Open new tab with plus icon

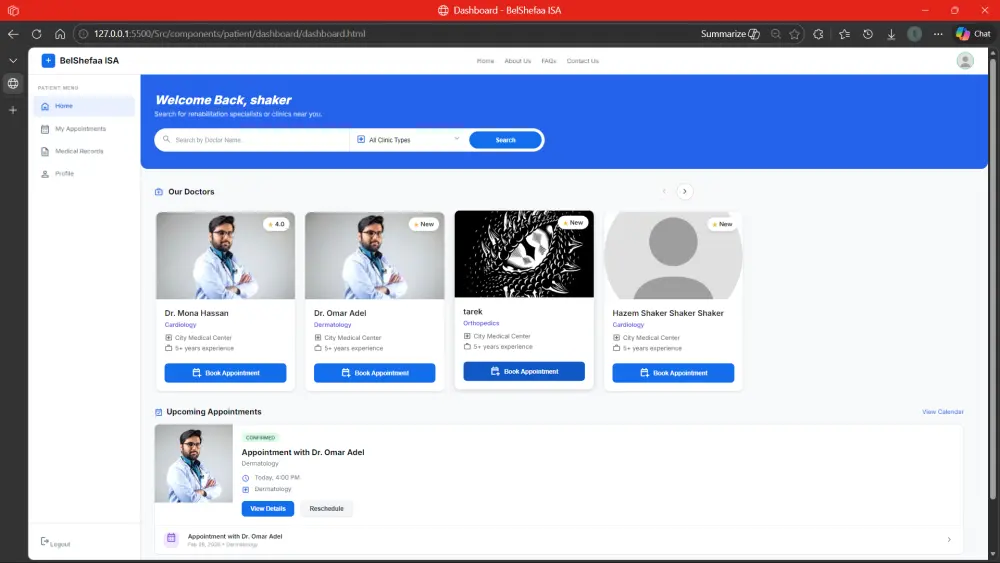click(x=13, y=110)
